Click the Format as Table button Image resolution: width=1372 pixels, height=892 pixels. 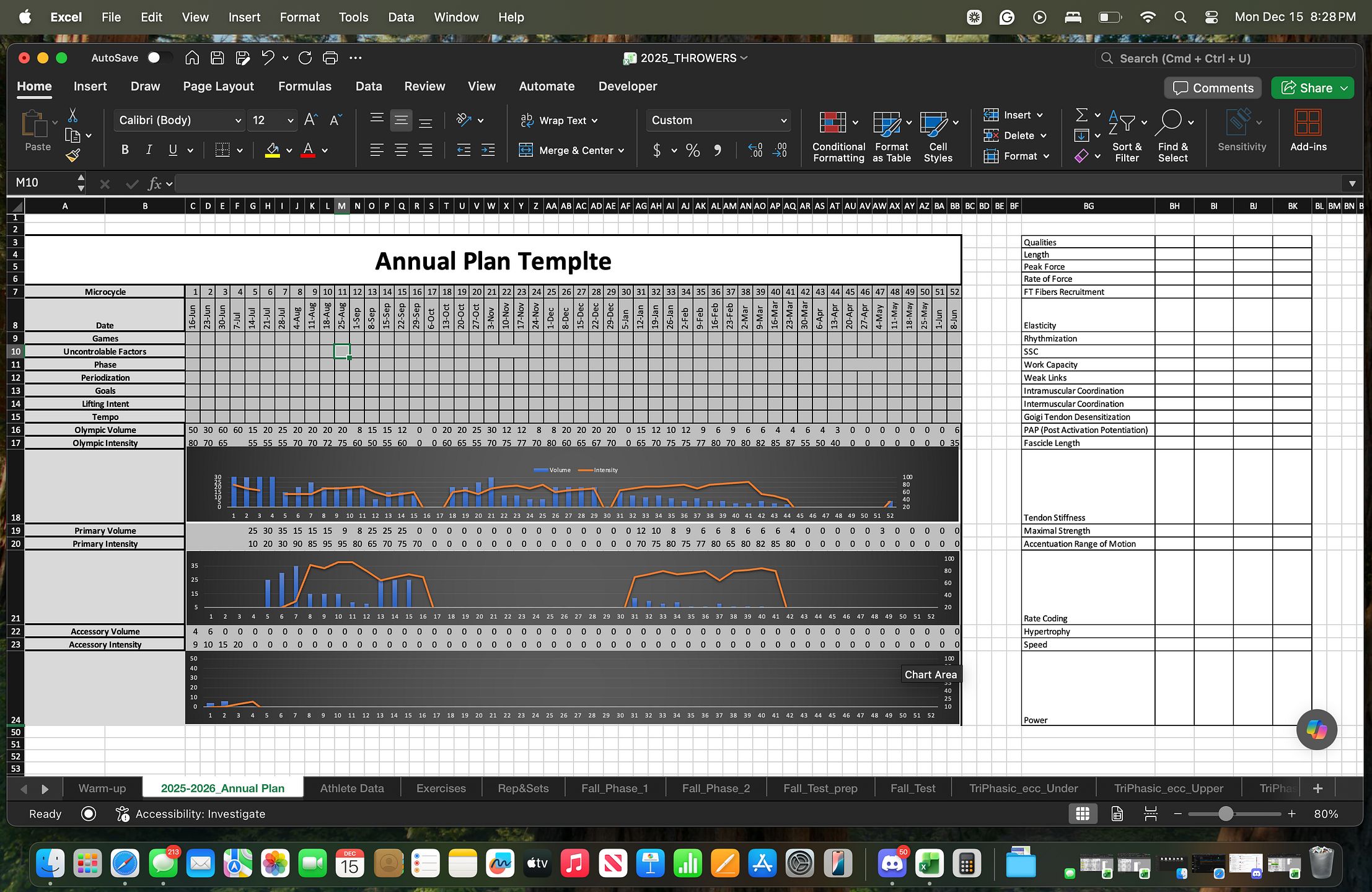pyautogui.click(x=892, y=136)
